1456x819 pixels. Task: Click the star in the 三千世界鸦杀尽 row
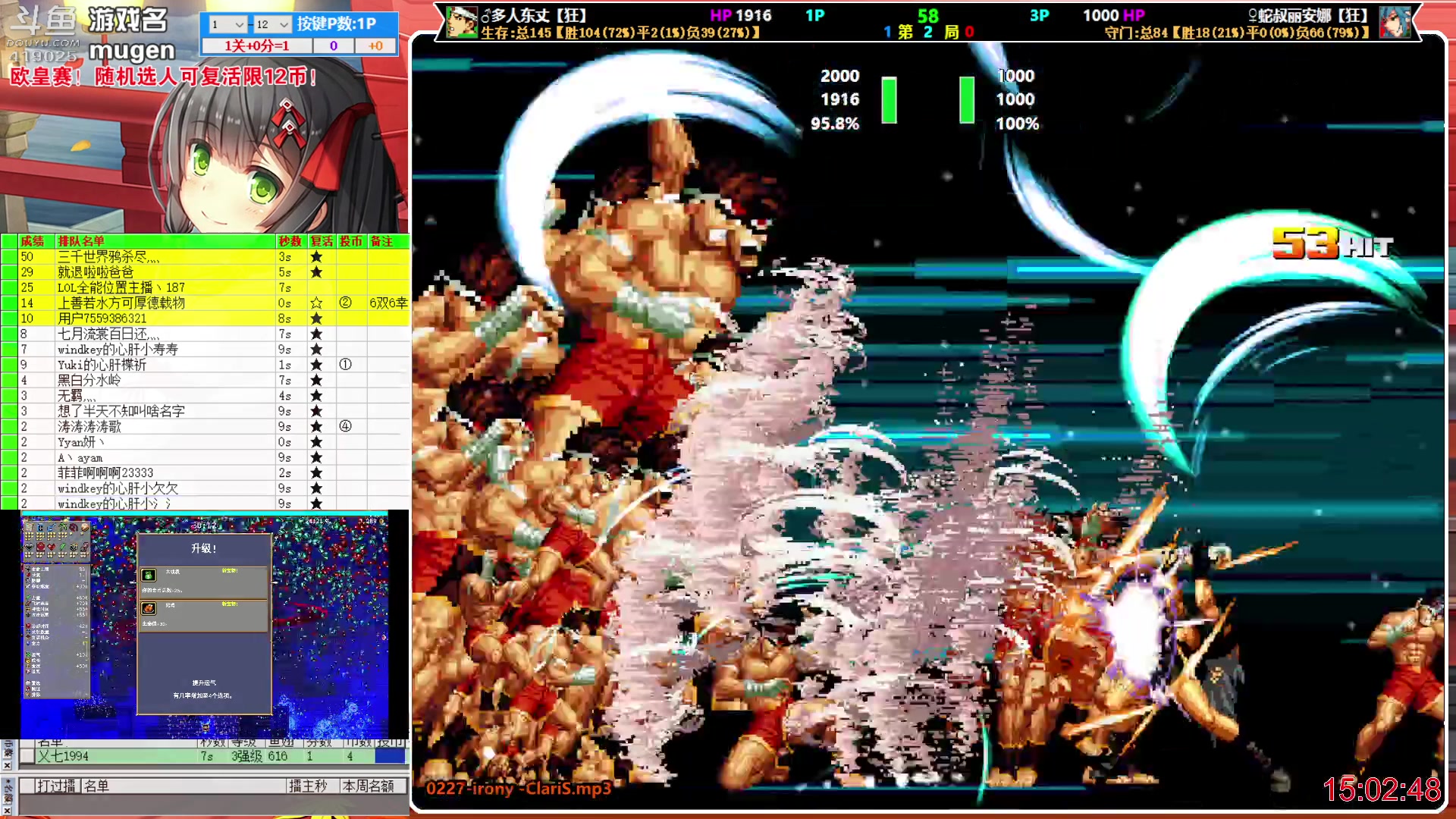pos(316,257)
